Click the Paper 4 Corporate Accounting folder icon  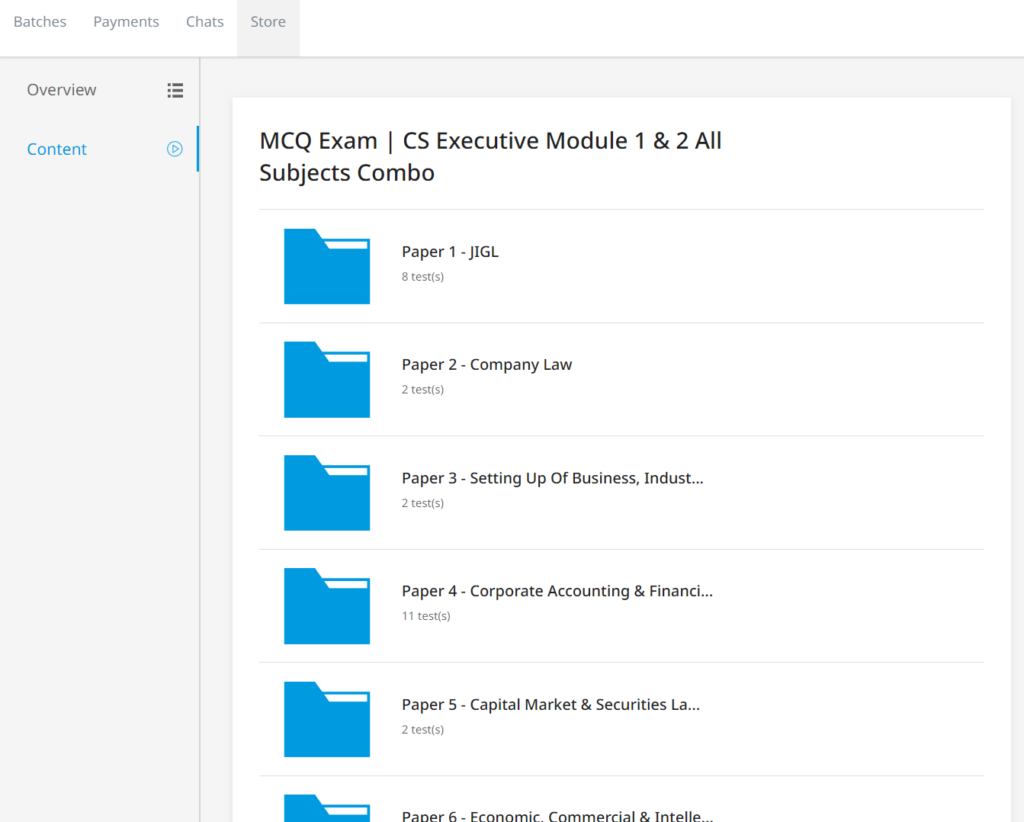pos(327,606)
